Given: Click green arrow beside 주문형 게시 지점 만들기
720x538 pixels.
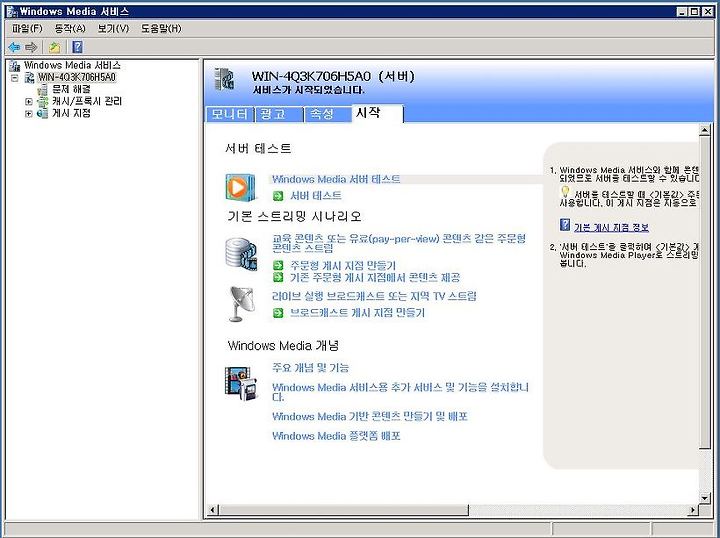Looking at the screenshot, I should click(x=278, y=265).
